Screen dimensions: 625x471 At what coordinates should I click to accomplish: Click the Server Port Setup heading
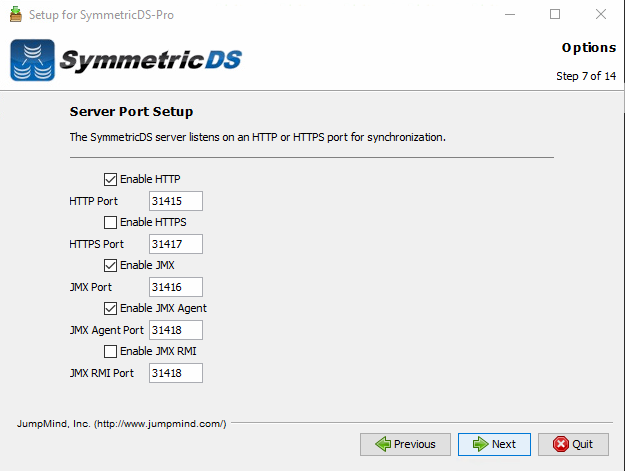point(131,112)
